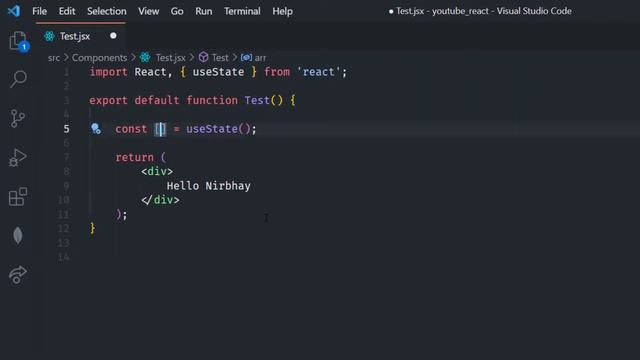Open the Run and Debug view icon
The height and width of the screenshot is (360, 640).
[x=18, y=158]
